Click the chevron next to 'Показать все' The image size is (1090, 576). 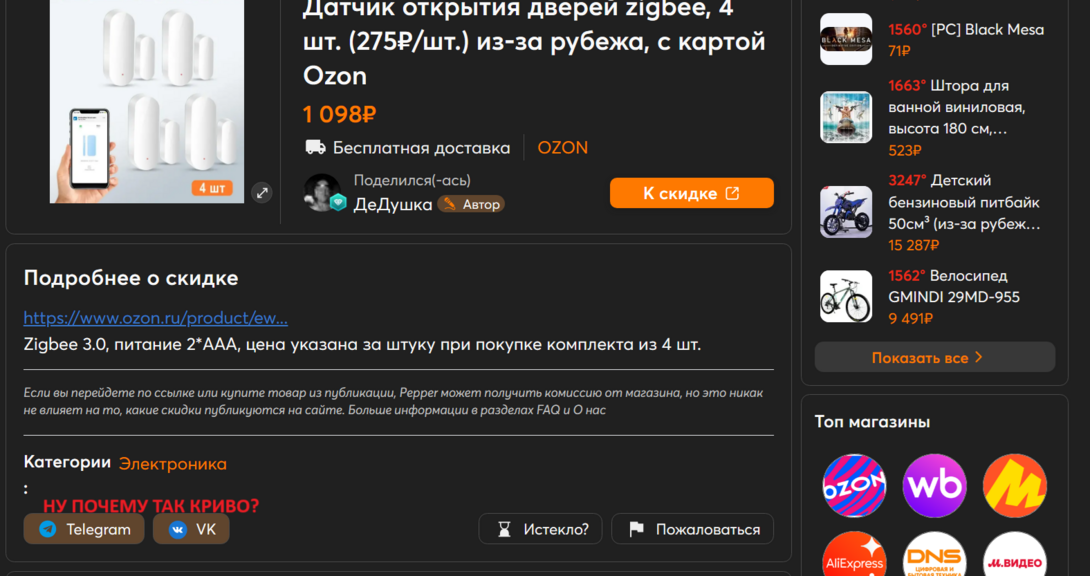click(979, 357)
